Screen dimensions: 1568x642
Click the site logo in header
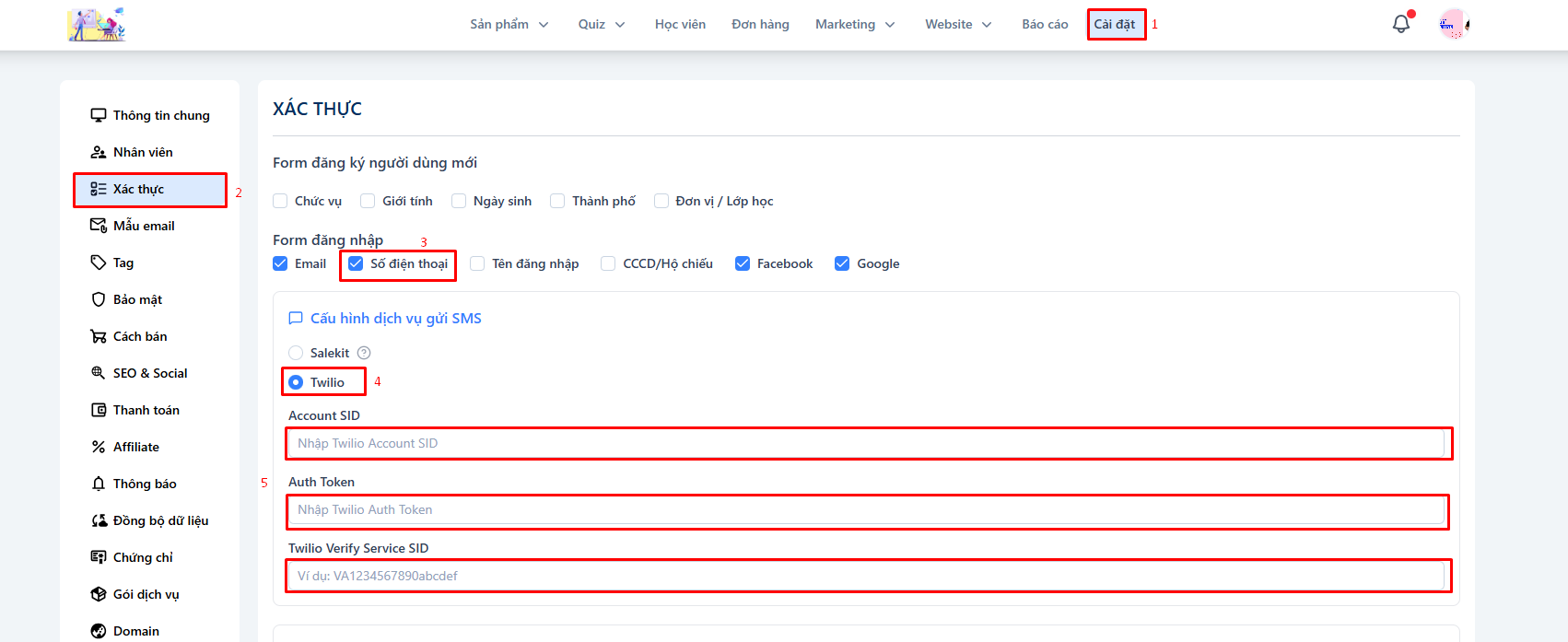(x=96, y=25)
